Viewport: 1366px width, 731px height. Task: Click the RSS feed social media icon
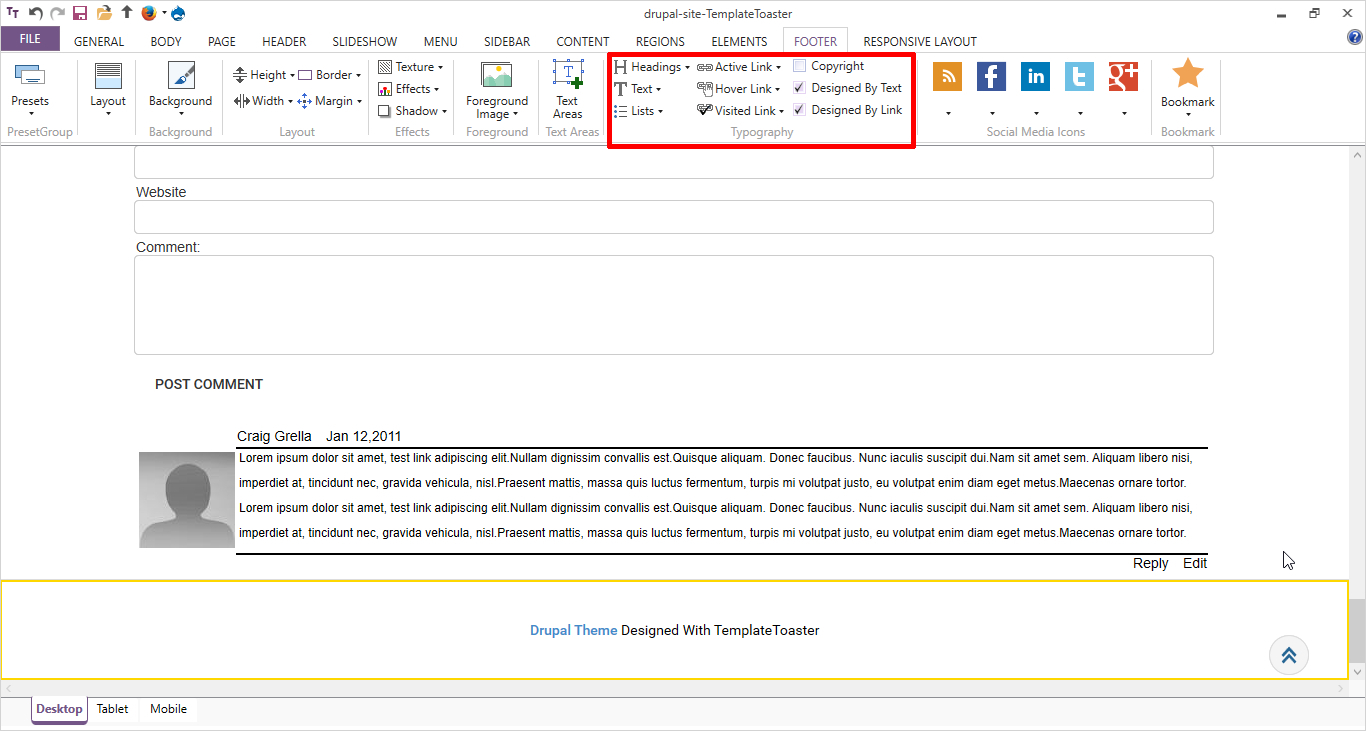947,77
